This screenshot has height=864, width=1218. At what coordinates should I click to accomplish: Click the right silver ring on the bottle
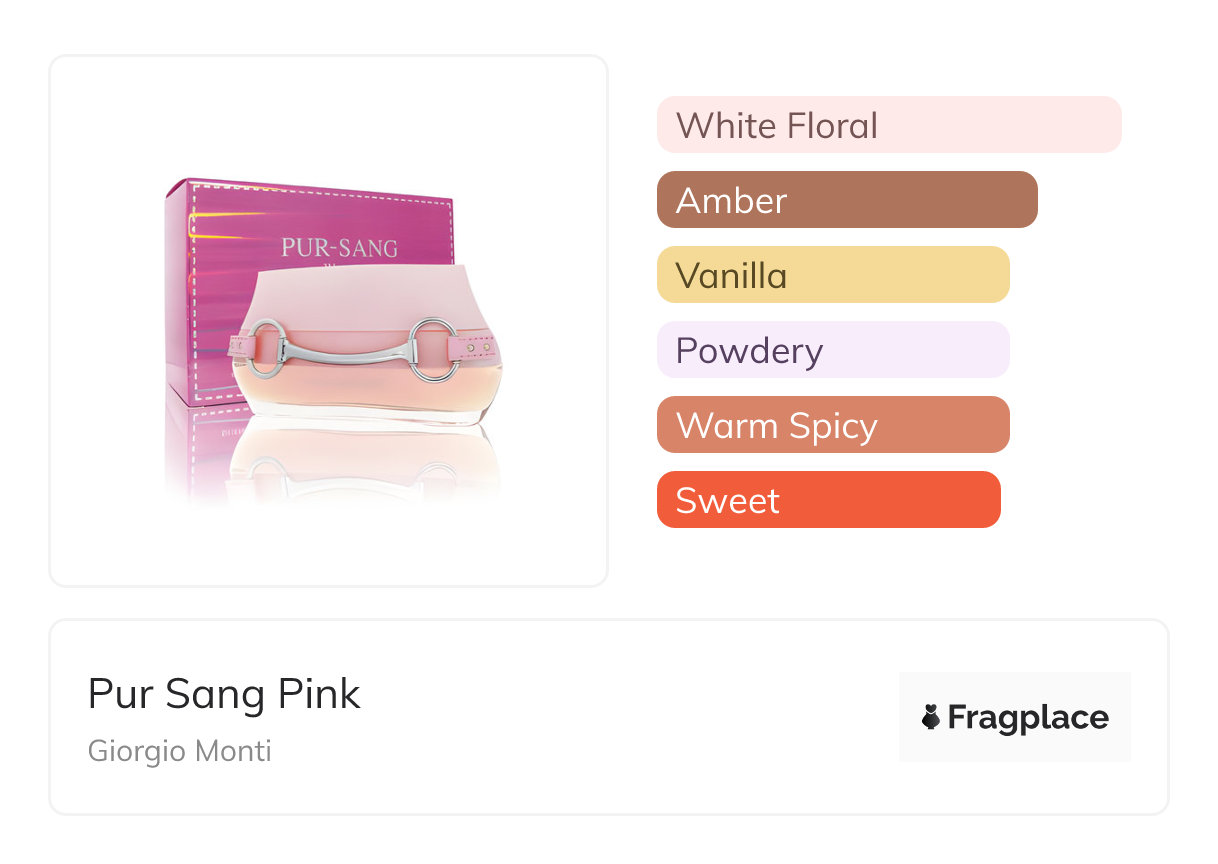(433, 349)
